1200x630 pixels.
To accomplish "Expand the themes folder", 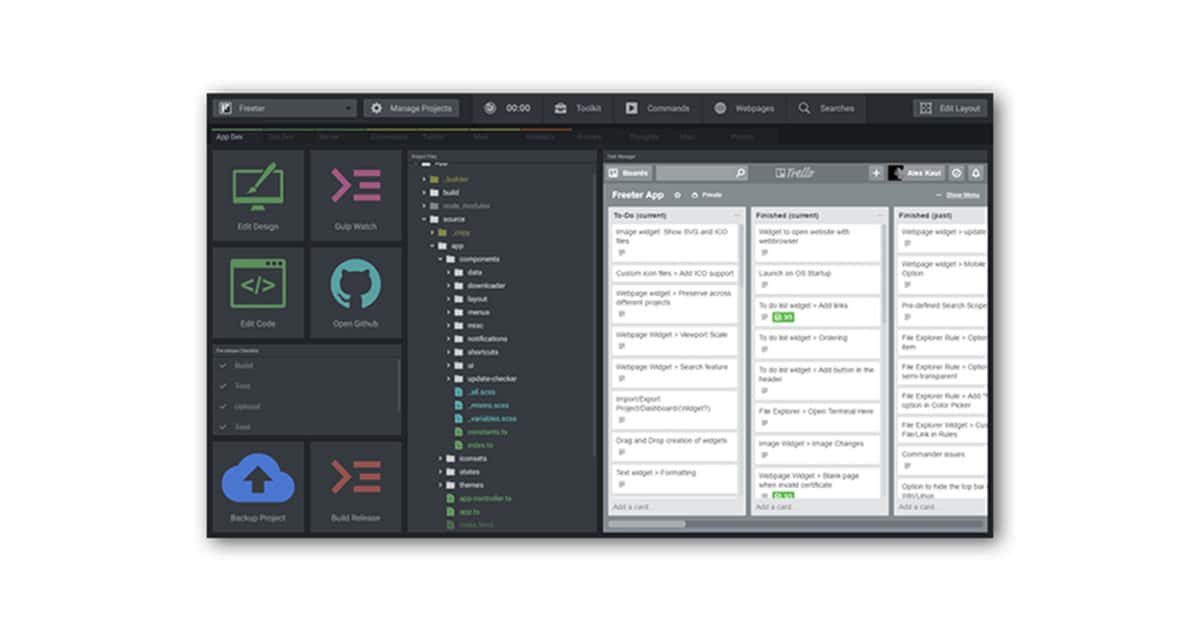I will point(440,485).
